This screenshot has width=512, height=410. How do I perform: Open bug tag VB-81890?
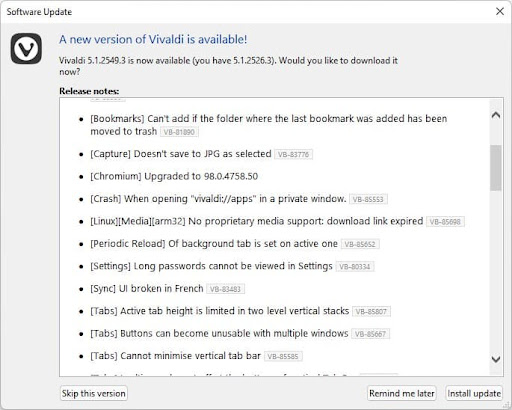point(179,132)
